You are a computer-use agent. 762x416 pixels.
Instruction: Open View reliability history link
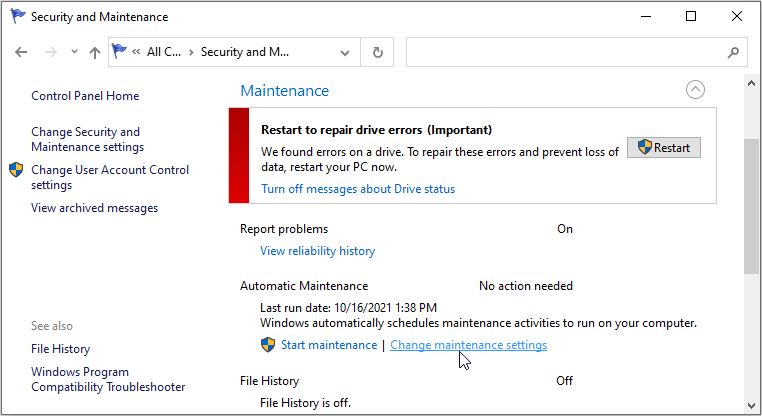coord(317,251)
